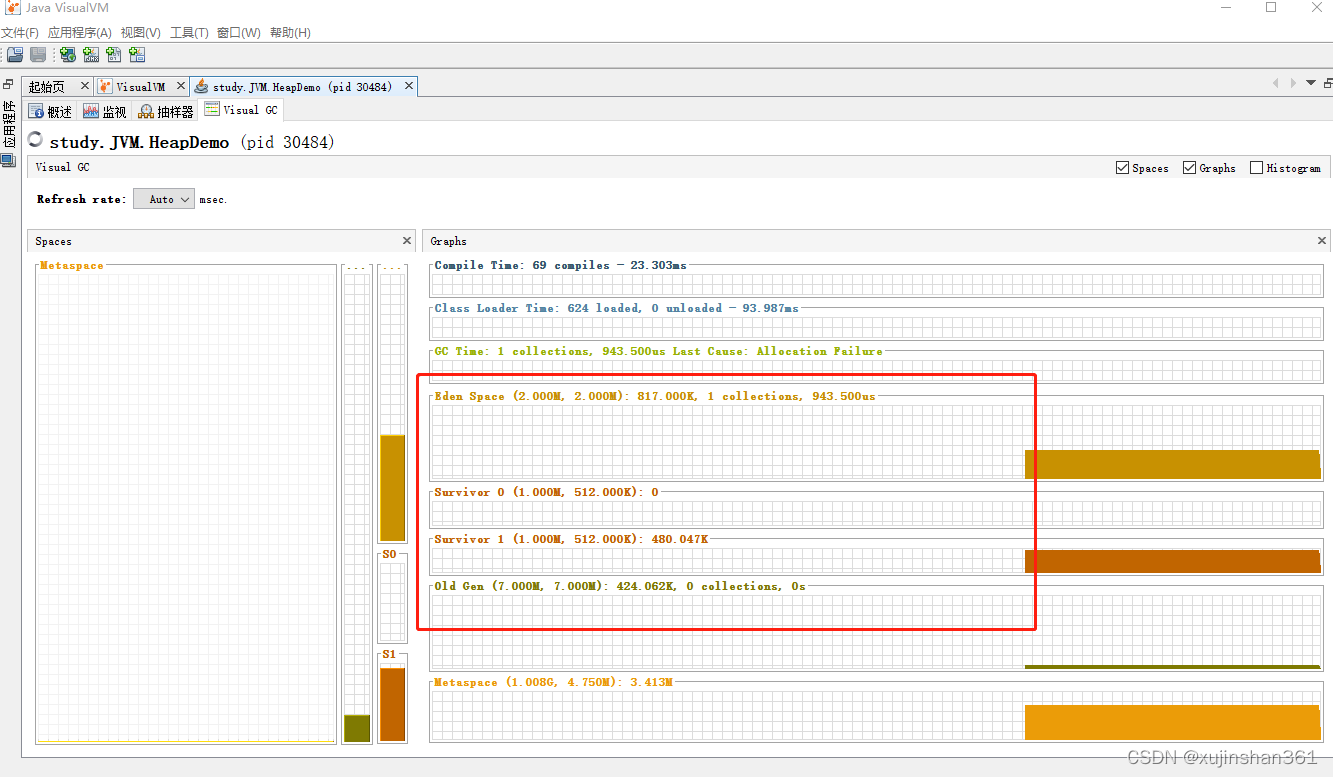
Task: Open the 工具(T) menu
Action: 189,33
